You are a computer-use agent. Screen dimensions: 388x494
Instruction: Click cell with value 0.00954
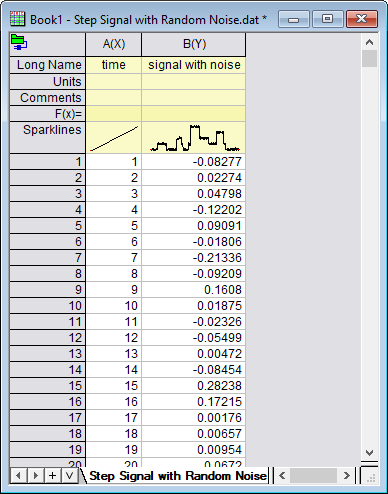click(194, 450)
